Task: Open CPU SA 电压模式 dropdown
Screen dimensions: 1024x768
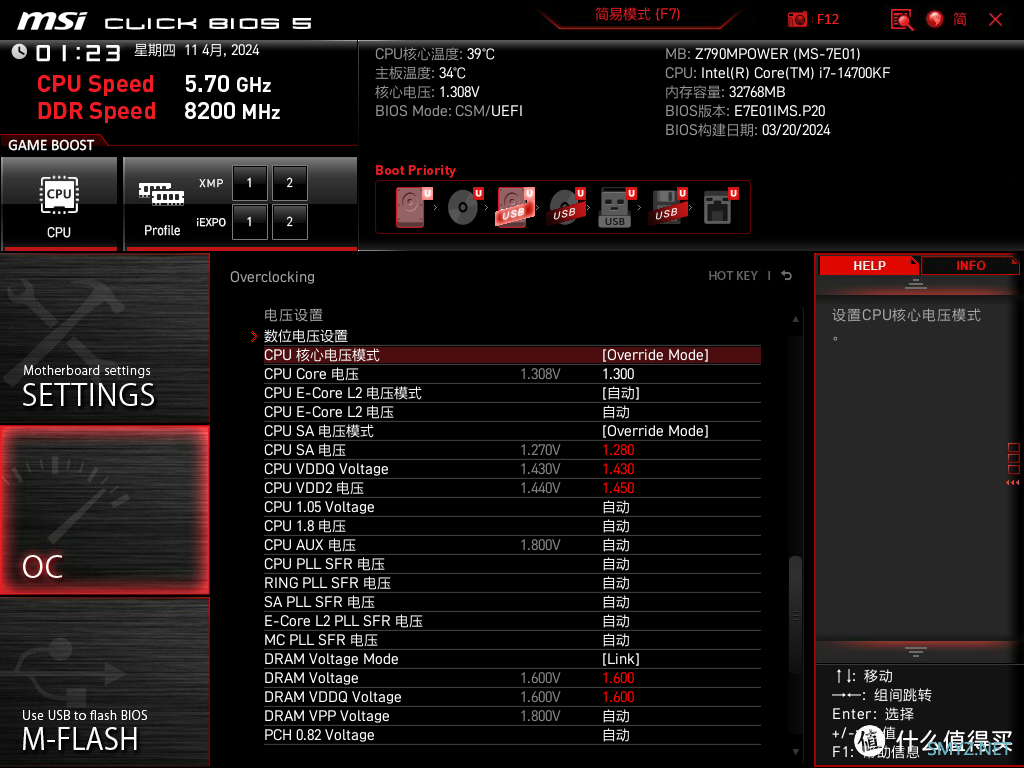Action: pyautogui.click(x=655, y=431)
